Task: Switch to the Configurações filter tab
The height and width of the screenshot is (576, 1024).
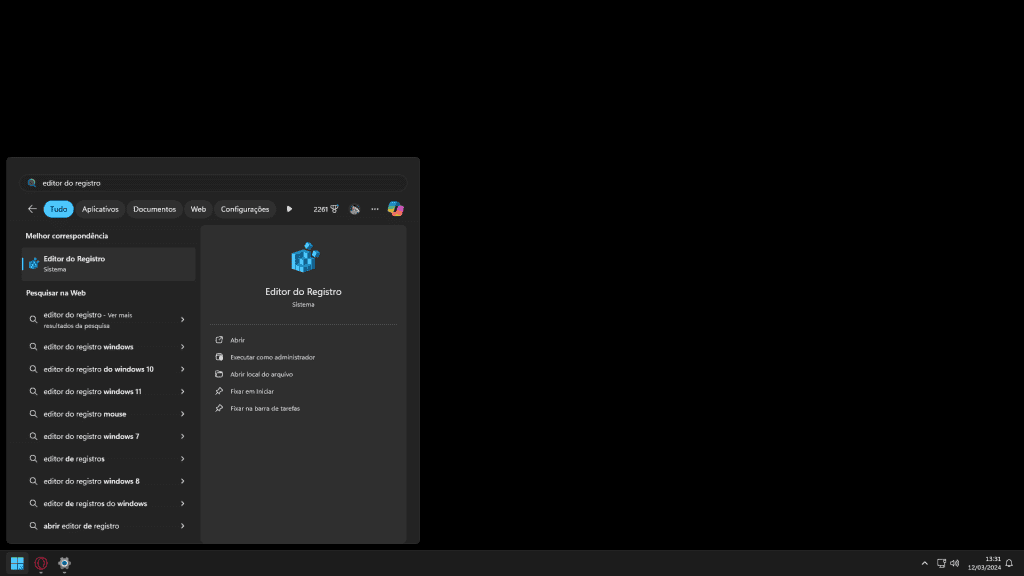Action: click(245, 209)
